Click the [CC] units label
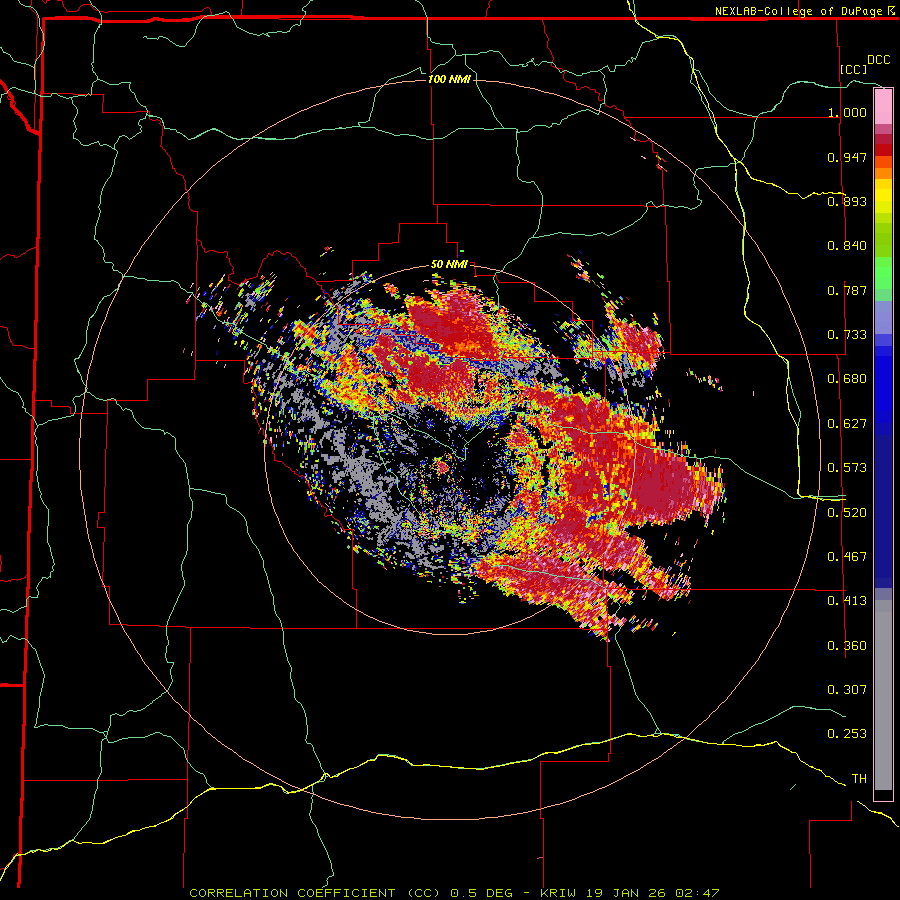This screenshot has height=900, width=900. click(854, 69)
